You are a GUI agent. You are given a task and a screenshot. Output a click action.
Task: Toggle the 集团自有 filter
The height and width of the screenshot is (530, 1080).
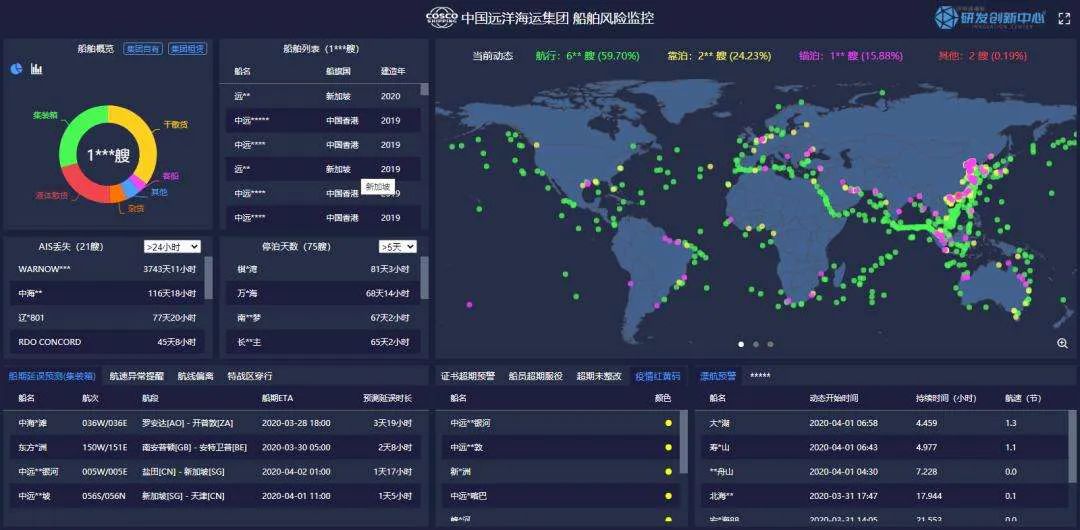pos(142,49)
